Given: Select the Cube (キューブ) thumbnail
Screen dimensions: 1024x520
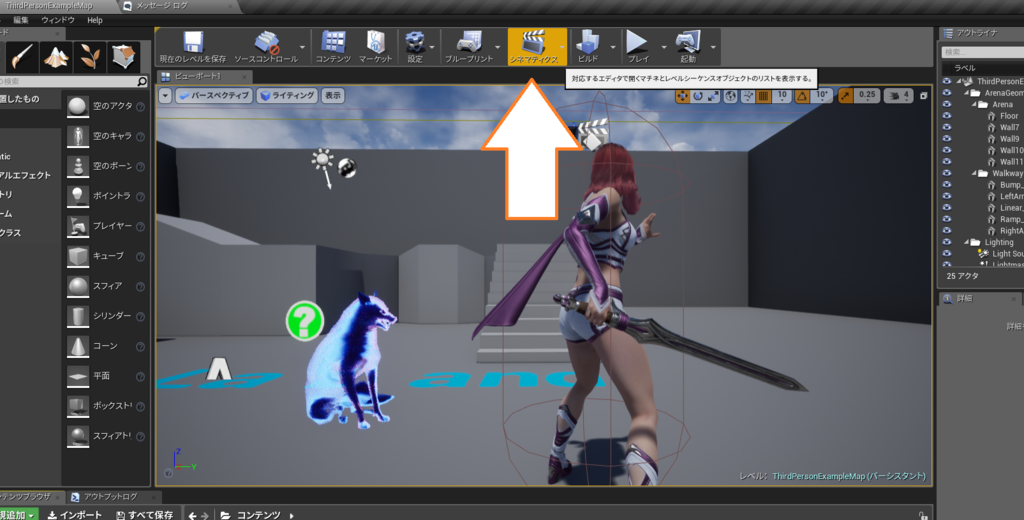Looking at the screenshot, I should [78, 256].
